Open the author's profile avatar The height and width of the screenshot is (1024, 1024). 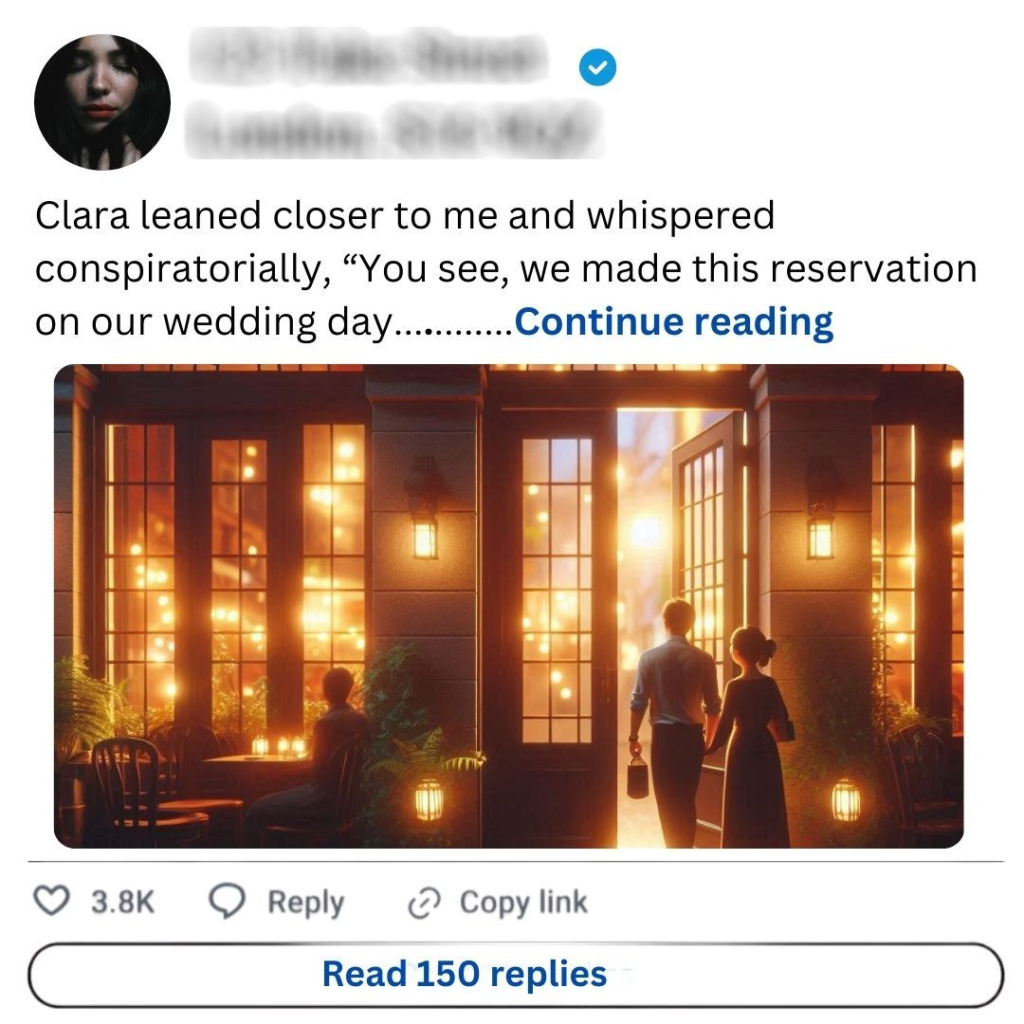(x=102, y=102)
